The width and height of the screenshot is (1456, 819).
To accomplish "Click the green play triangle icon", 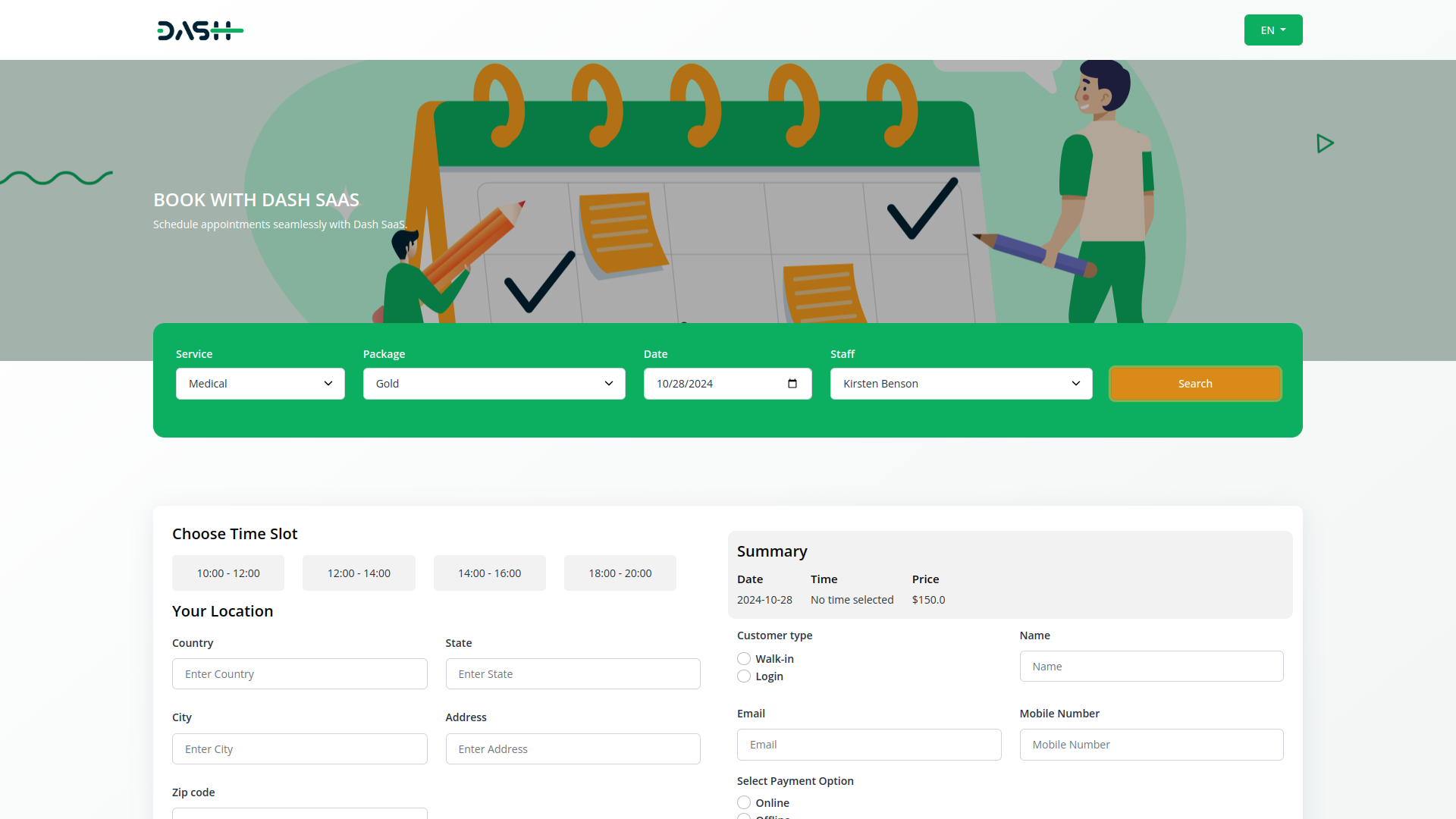I will click(x=1325, y=143).
